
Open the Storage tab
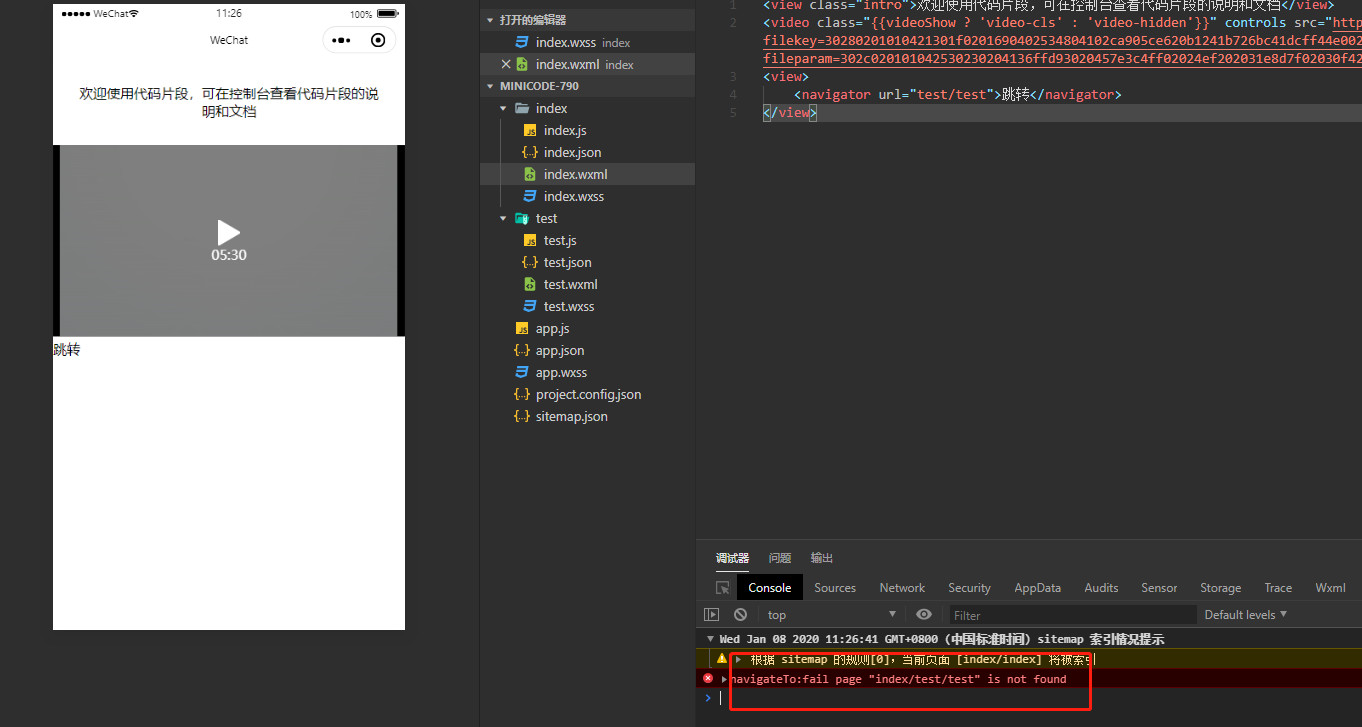click(x=1220, y=588)
